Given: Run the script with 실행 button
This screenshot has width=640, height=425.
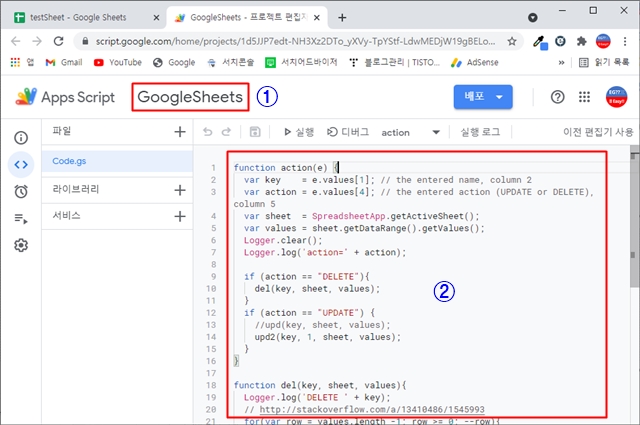Looking at the screenshot, I should 299,132.
